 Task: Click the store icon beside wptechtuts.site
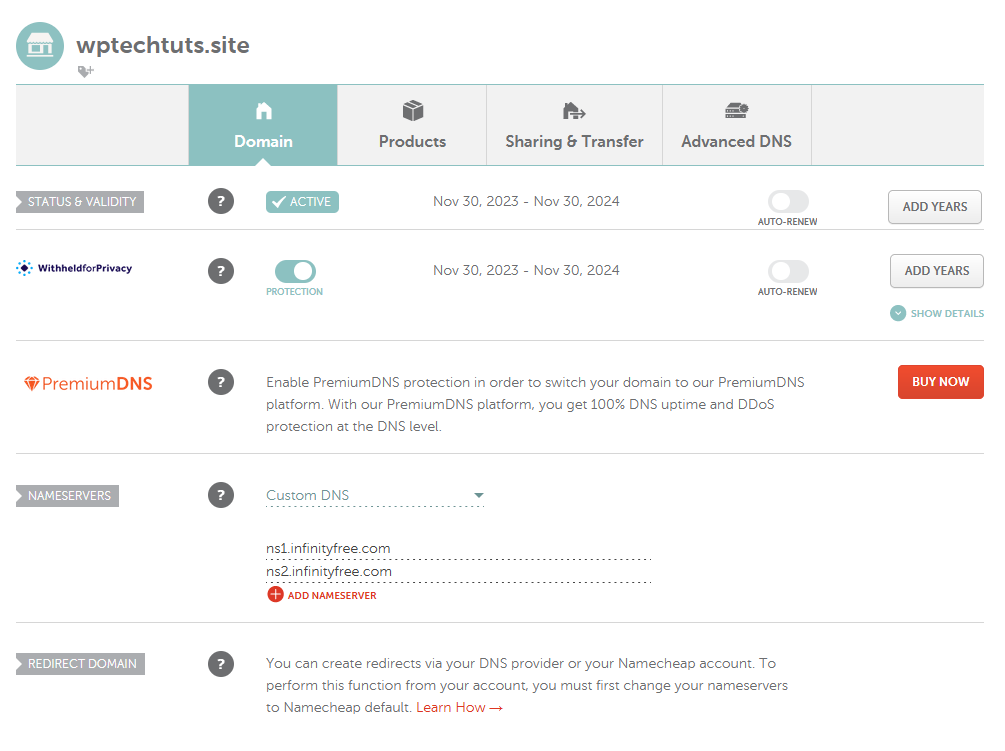(x=40, y=46)
